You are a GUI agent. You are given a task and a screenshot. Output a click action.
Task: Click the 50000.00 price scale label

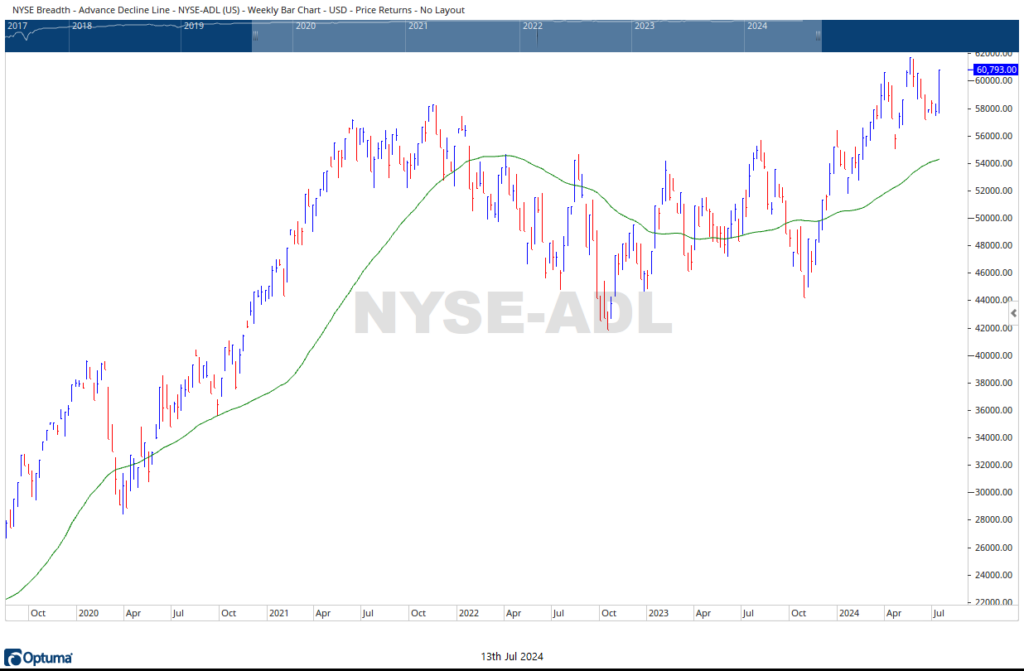994,218
